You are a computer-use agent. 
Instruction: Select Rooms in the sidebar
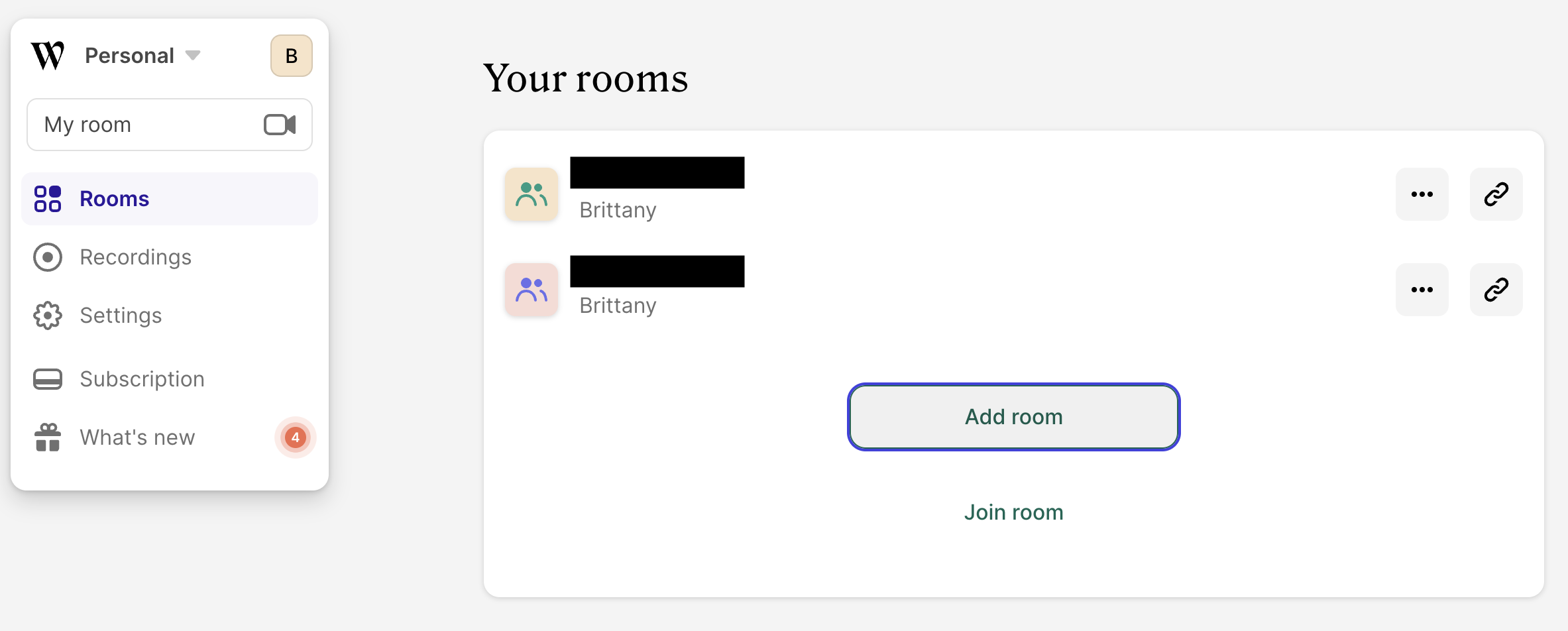click(x=114, y=199)
